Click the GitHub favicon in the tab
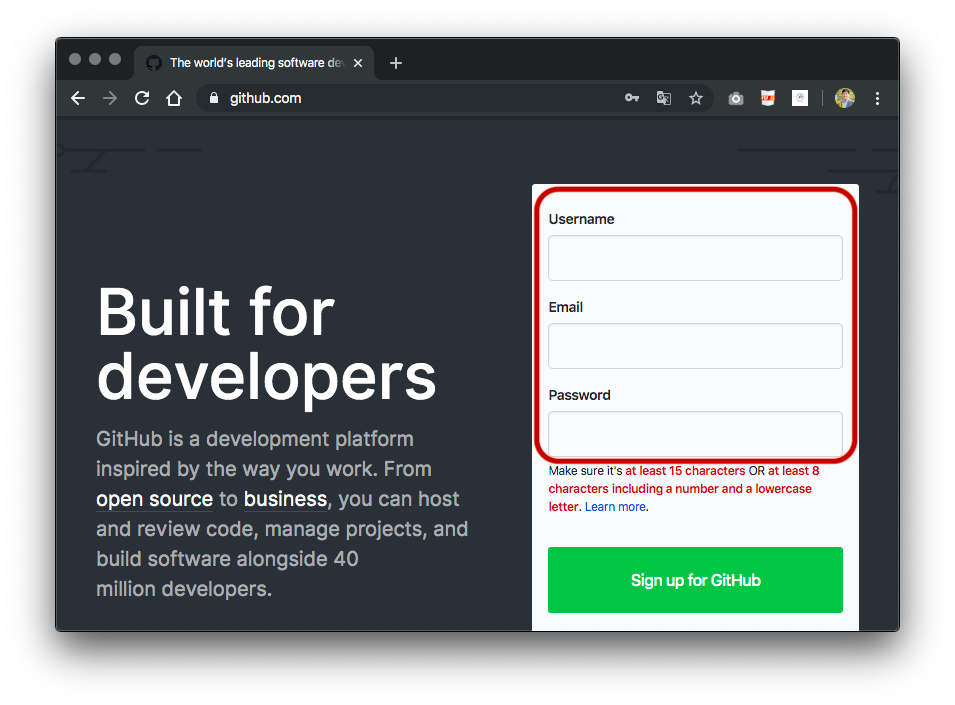The width and height of the screenshot is (955, 705). click(153, 63)
